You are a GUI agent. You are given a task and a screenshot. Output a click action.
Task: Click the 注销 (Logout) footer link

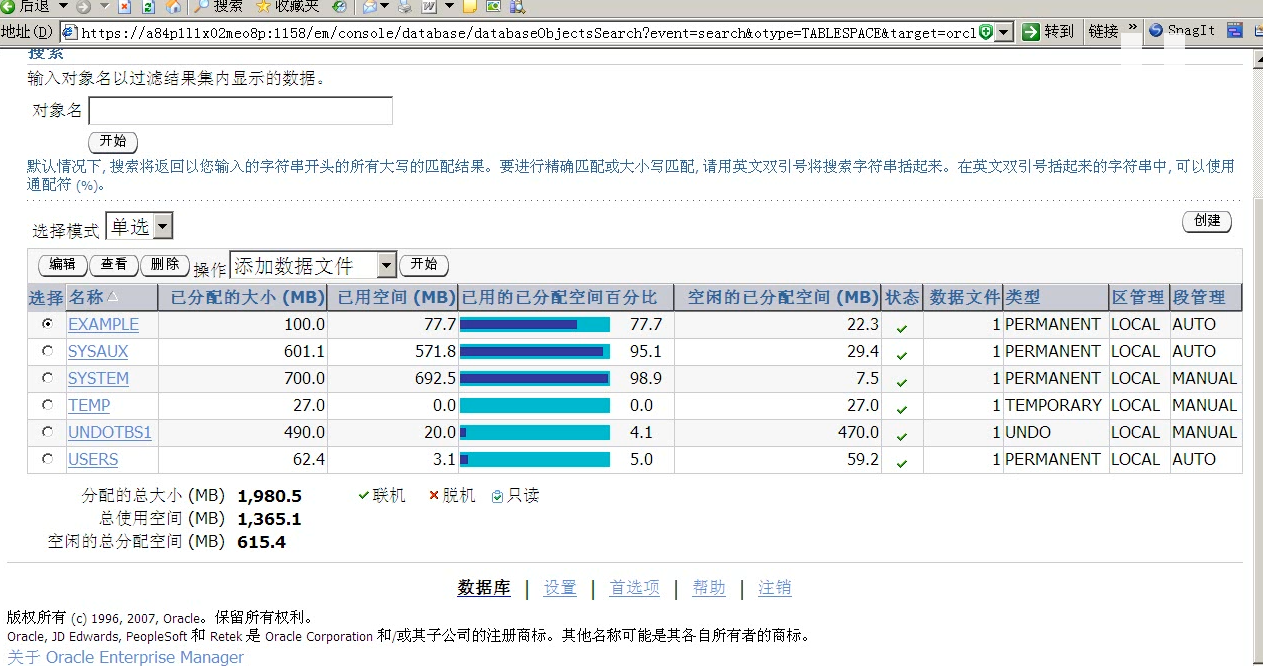(x=775, y=588)
